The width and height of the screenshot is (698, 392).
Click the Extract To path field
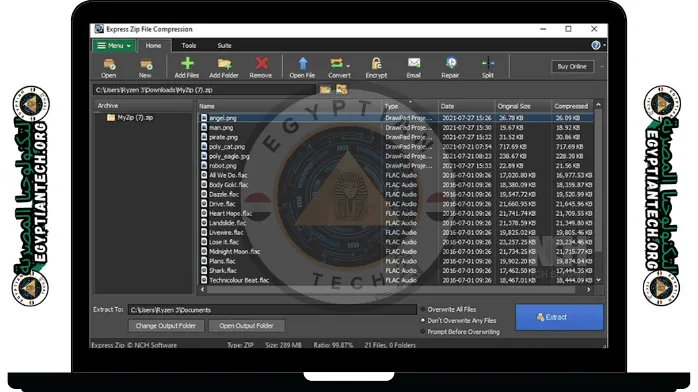coord(272,310)
